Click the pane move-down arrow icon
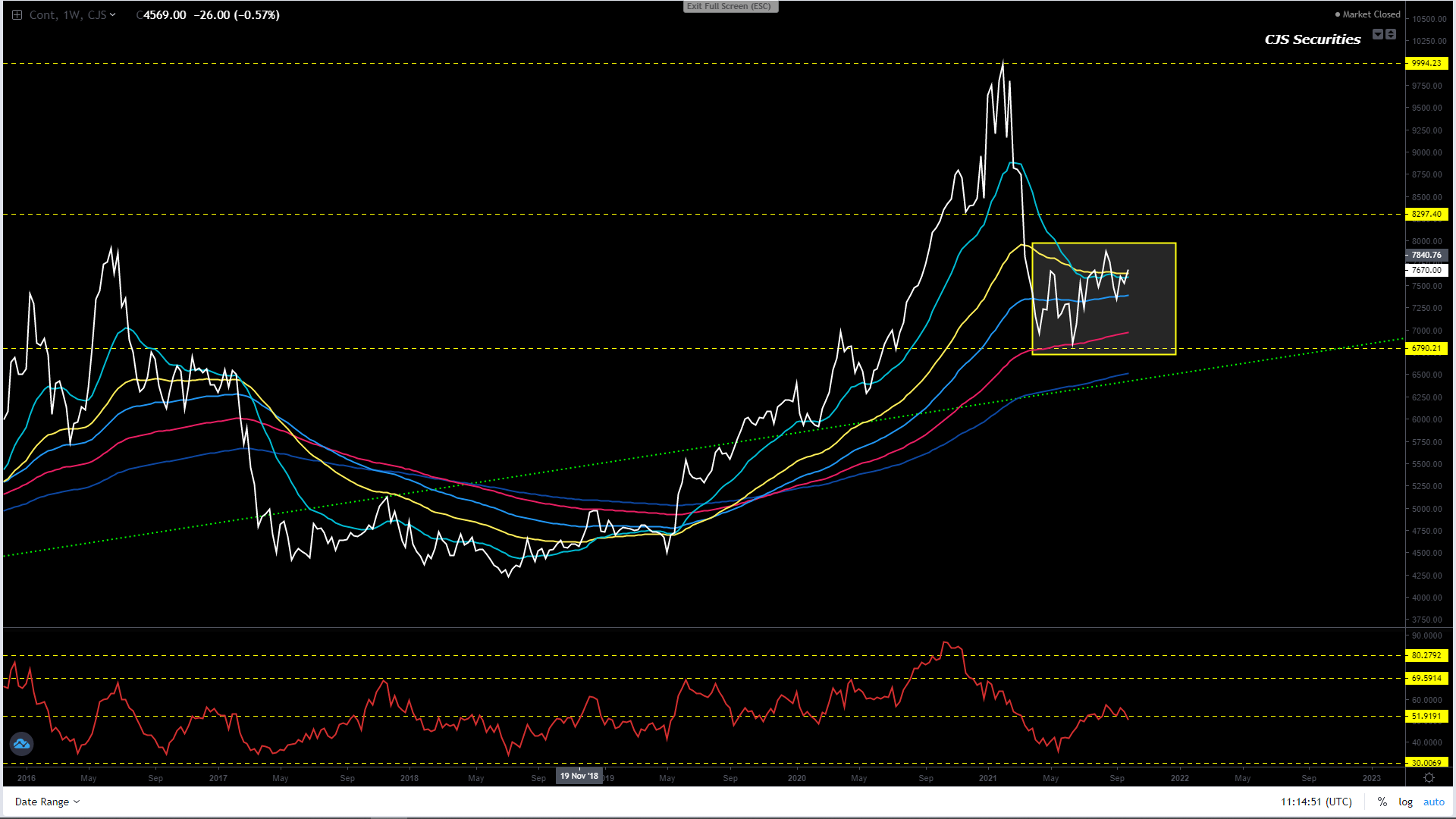The image size is (1456, 819). (x=1378, y=34)
